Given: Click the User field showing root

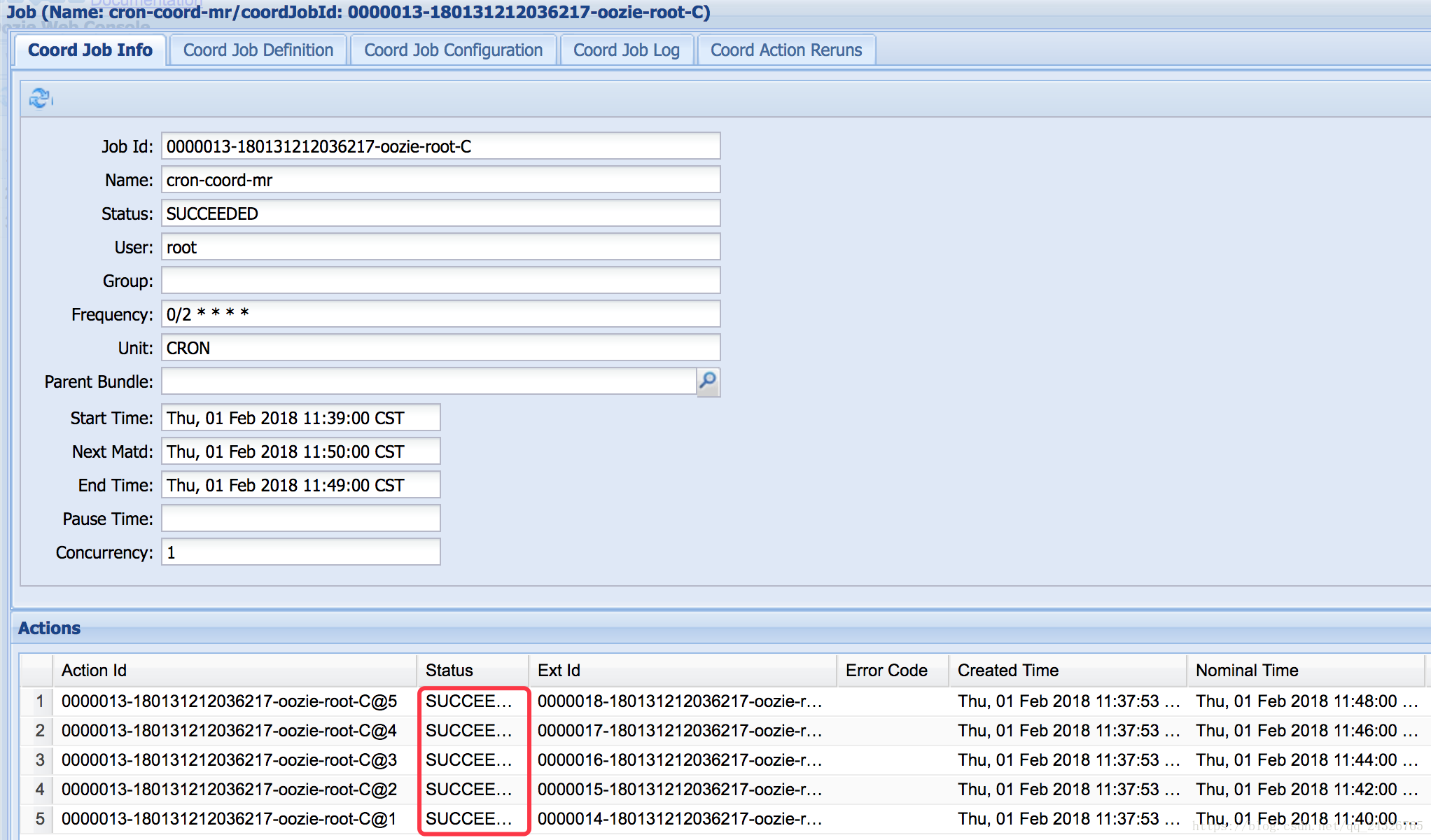Looking at the screenshot, I should (x=441, y=247).
